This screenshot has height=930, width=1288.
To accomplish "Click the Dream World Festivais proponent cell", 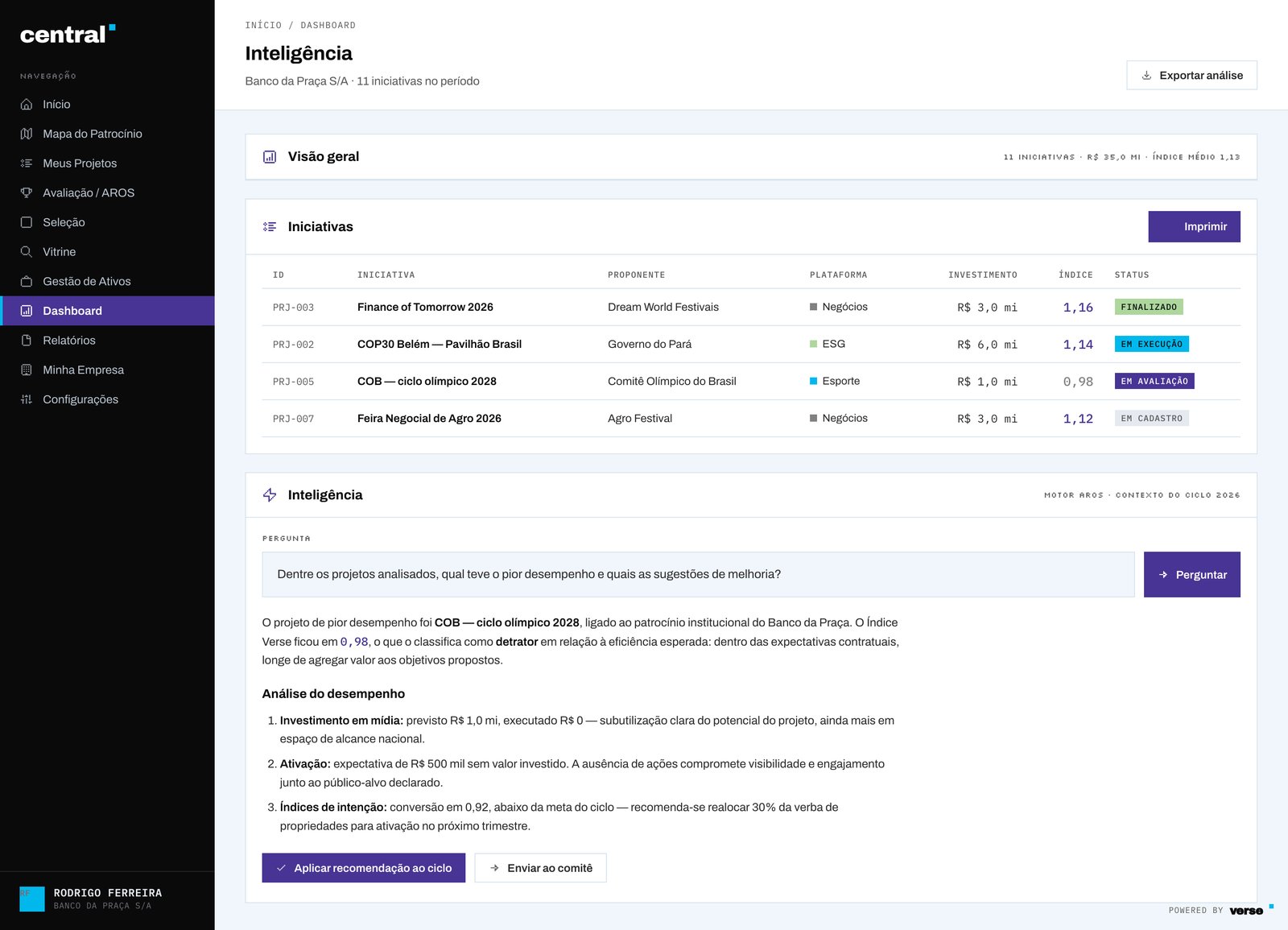I will (663, 308).
